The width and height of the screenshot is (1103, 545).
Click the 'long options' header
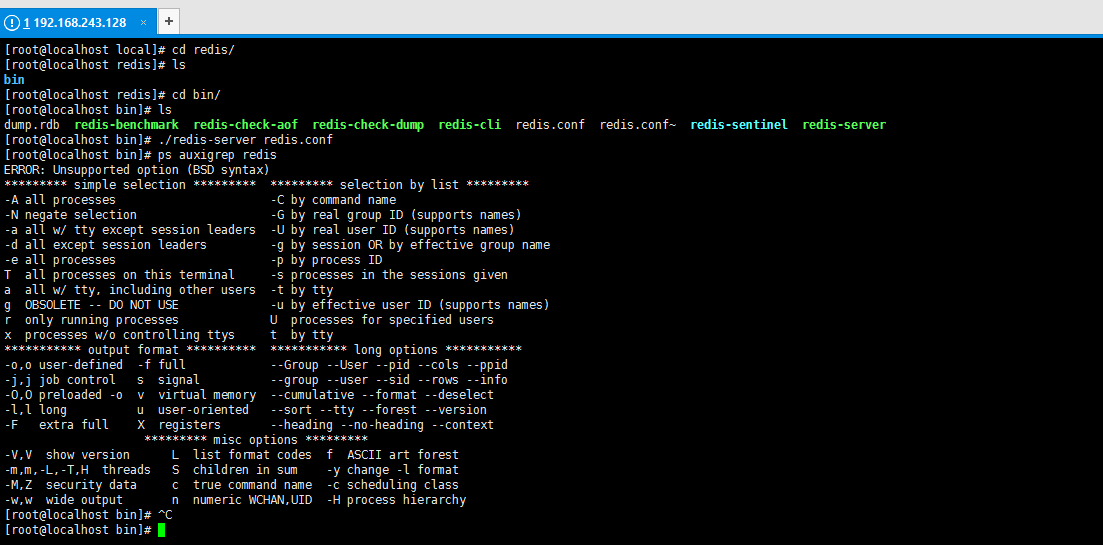396,350
